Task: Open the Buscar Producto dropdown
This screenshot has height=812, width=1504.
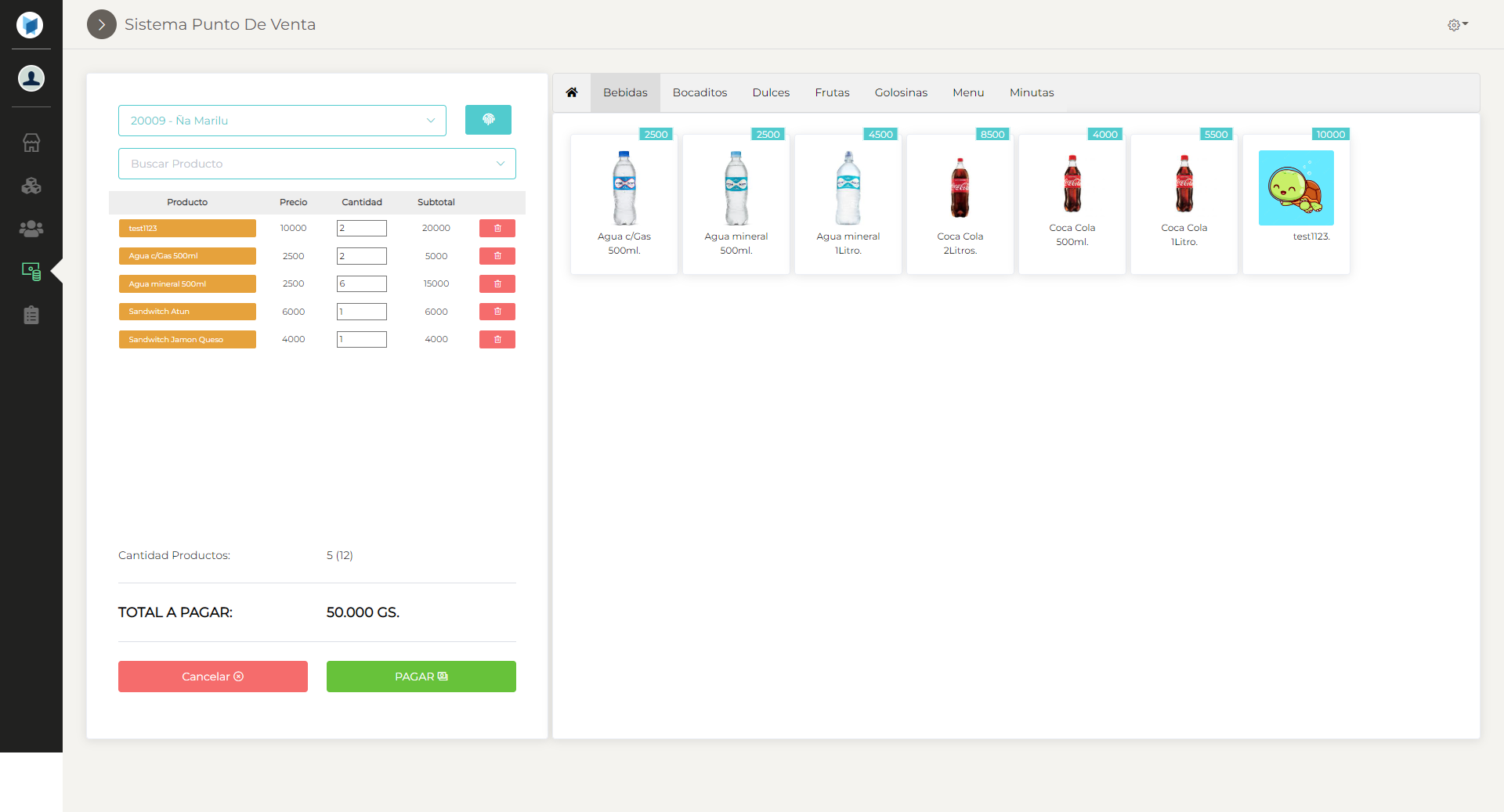Action: [316, 164]
